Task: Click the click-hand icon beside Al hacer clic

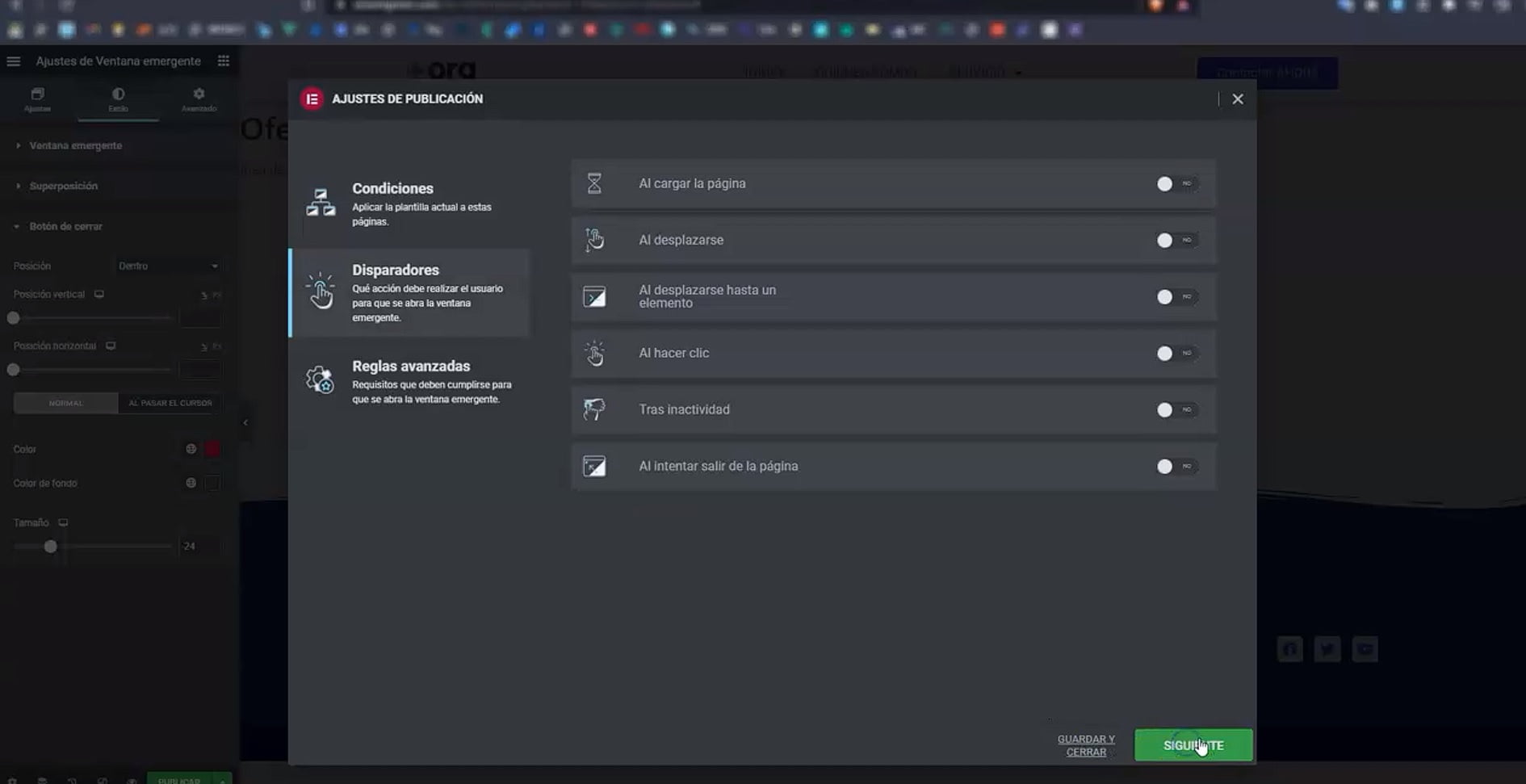Action: 594,353
